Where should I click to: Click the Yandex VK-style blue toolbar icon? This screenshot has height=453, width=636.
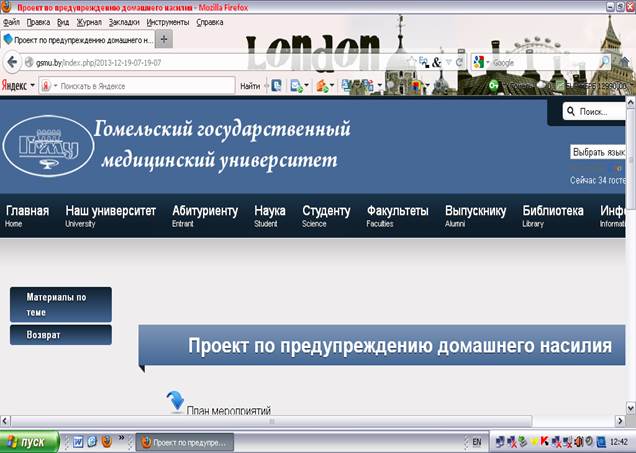[277, 86]
